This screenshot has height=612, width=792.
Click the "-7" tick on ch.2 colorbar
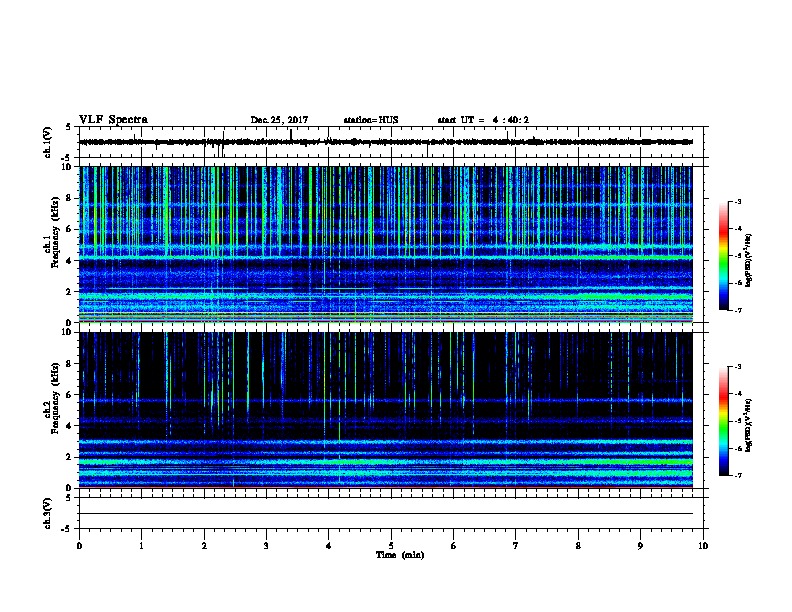pos(738,476)
